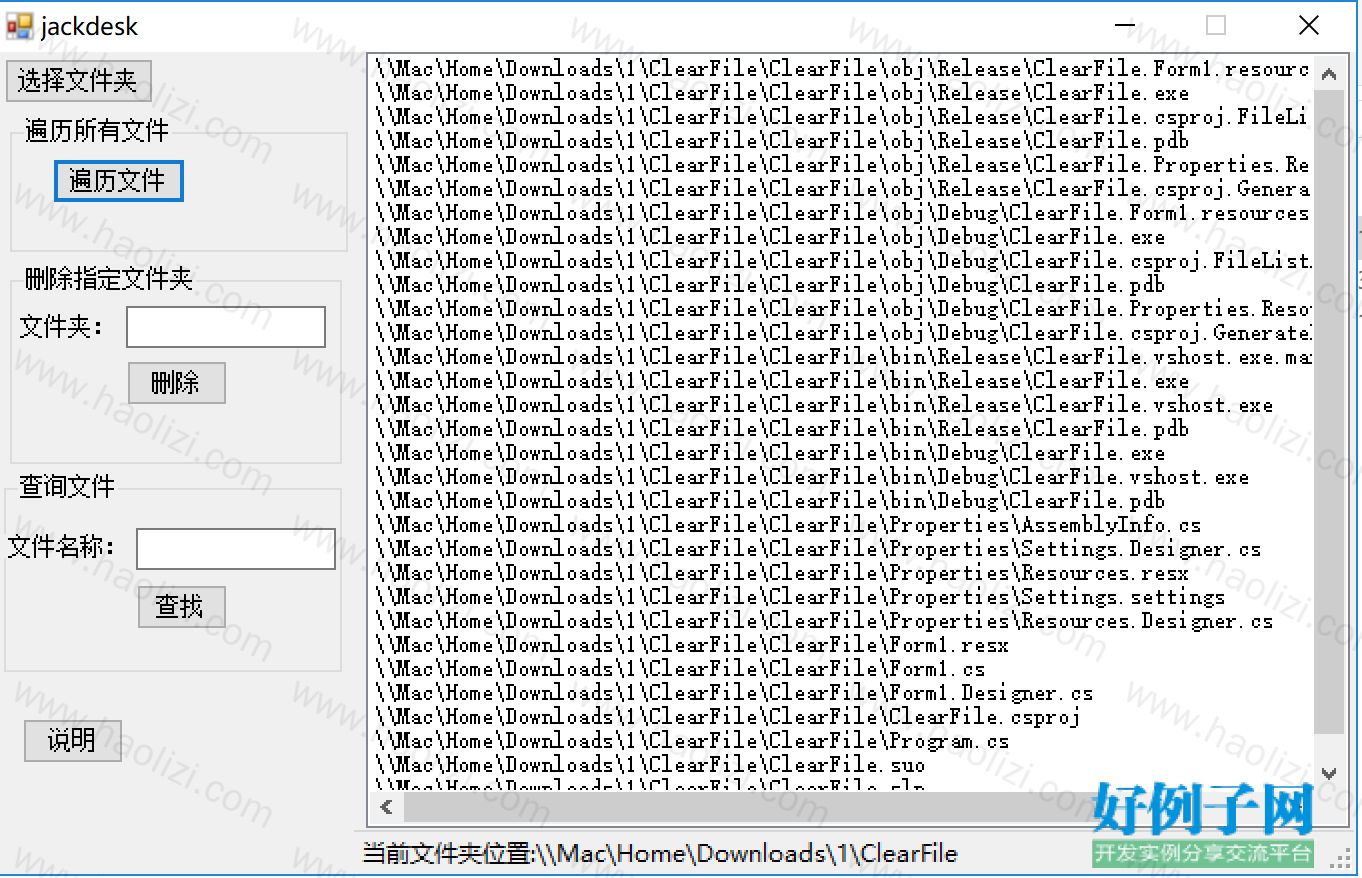This screenshot has height=878, width=1362.
Task: Click the jackdesk app icon in title bar
Action: [x=20, y=26]
